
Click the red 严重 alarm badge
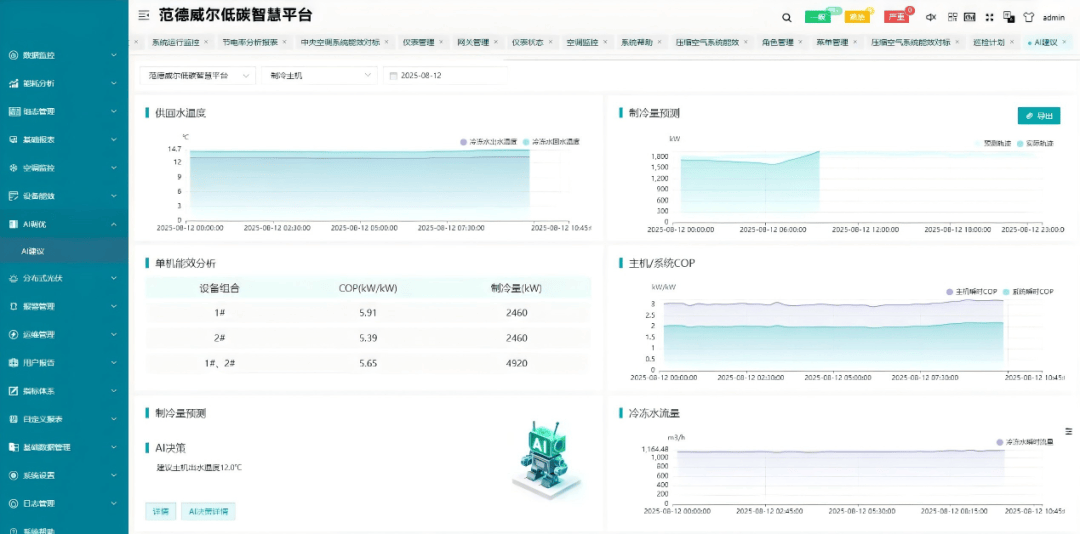point(896,17)
